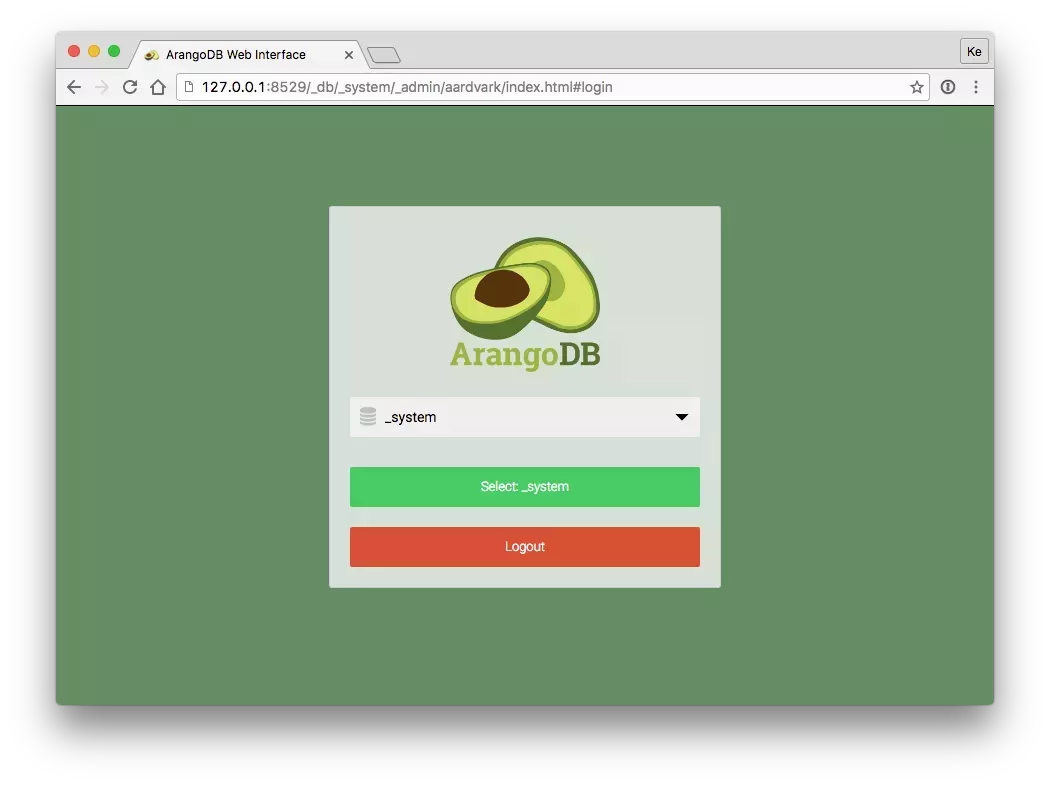Click the browser Forward arrow
Viewport: 1050px width, 785px height.
pos(101,87)
